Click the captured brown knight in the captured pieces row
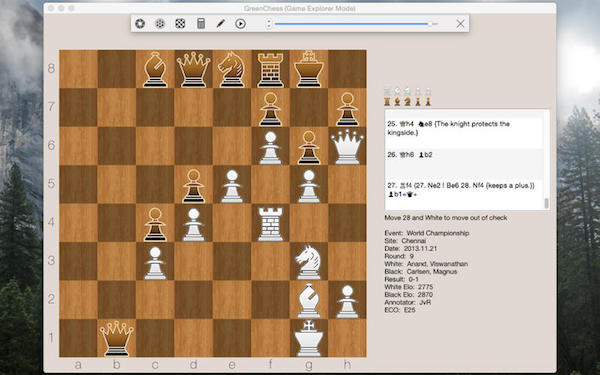 pyautogui.click(x=408, y=101)
